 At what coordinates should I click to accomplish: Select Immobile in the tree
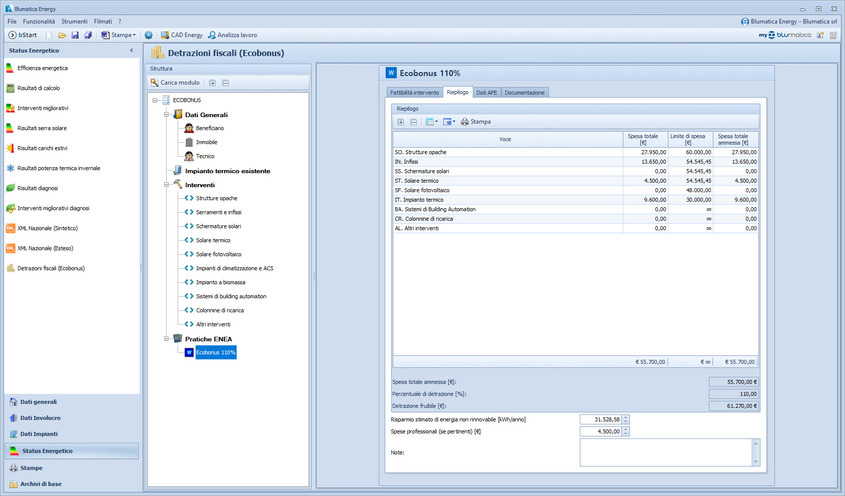[206, 142]
